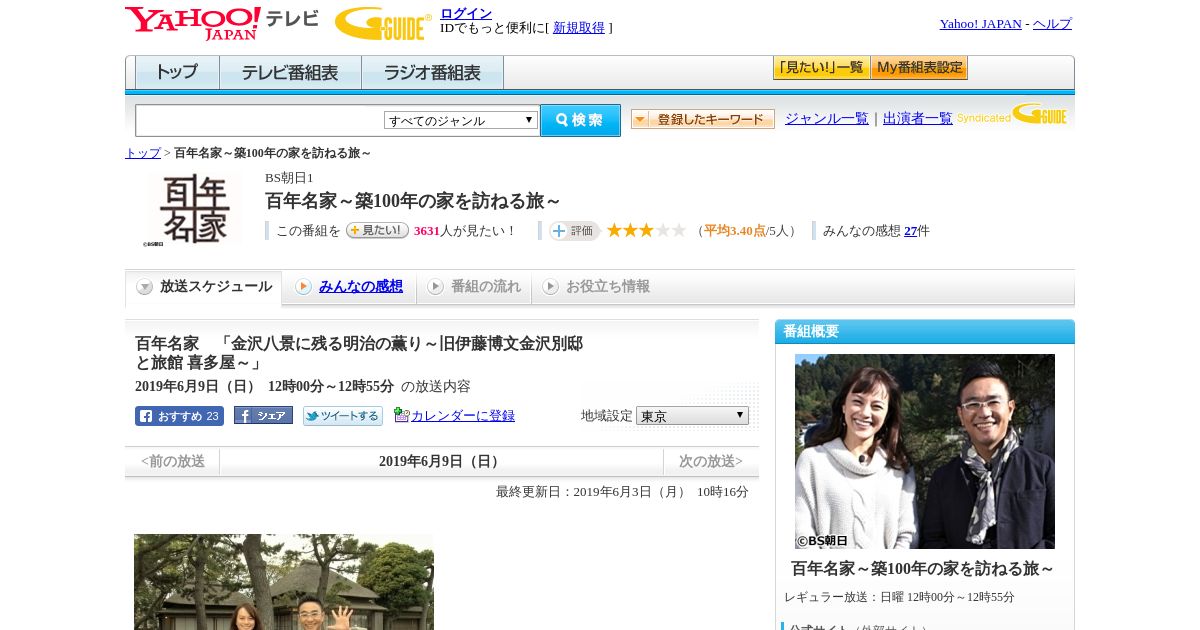Click the ログイン link
The image size is (1200, 630).
pyautogui.click(x=466, y=13)
